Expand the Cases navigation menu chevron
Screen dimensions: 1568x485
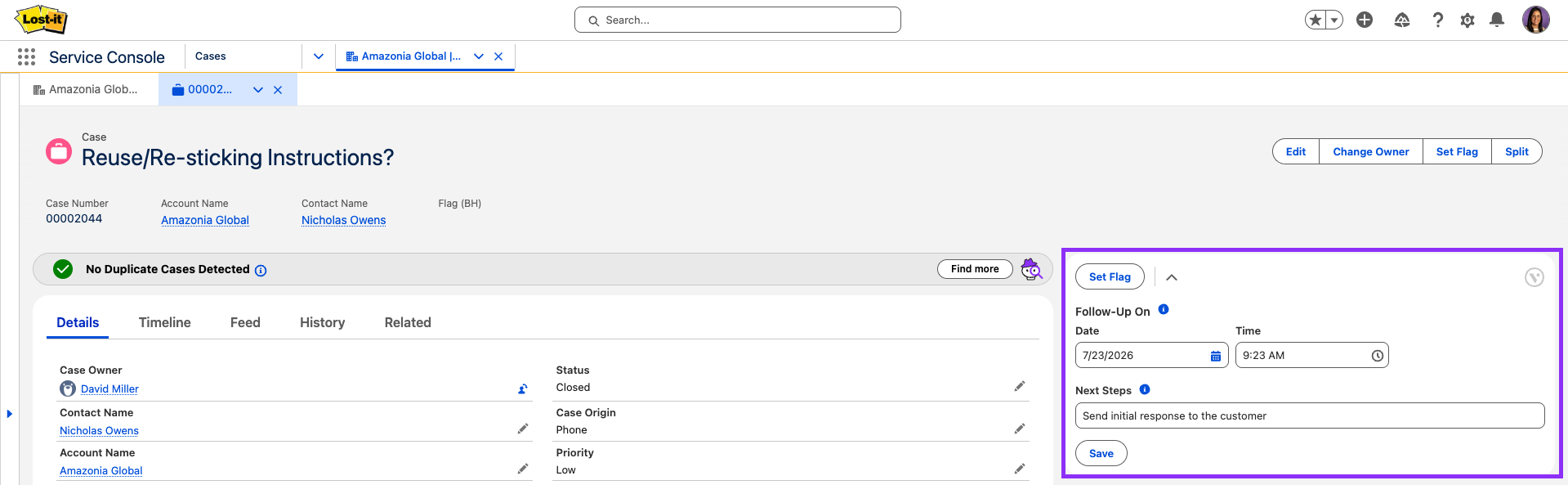tap(319, 56)
